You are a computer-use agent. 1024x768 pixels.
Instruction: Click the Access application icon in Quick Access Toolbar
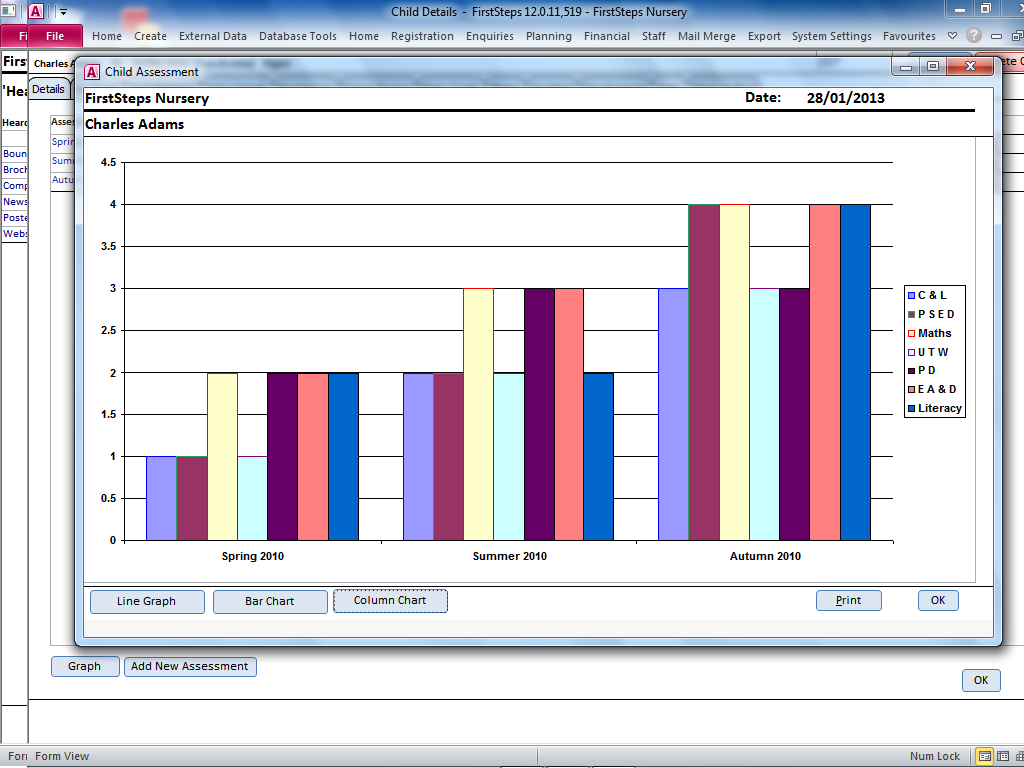coord(34,9)
